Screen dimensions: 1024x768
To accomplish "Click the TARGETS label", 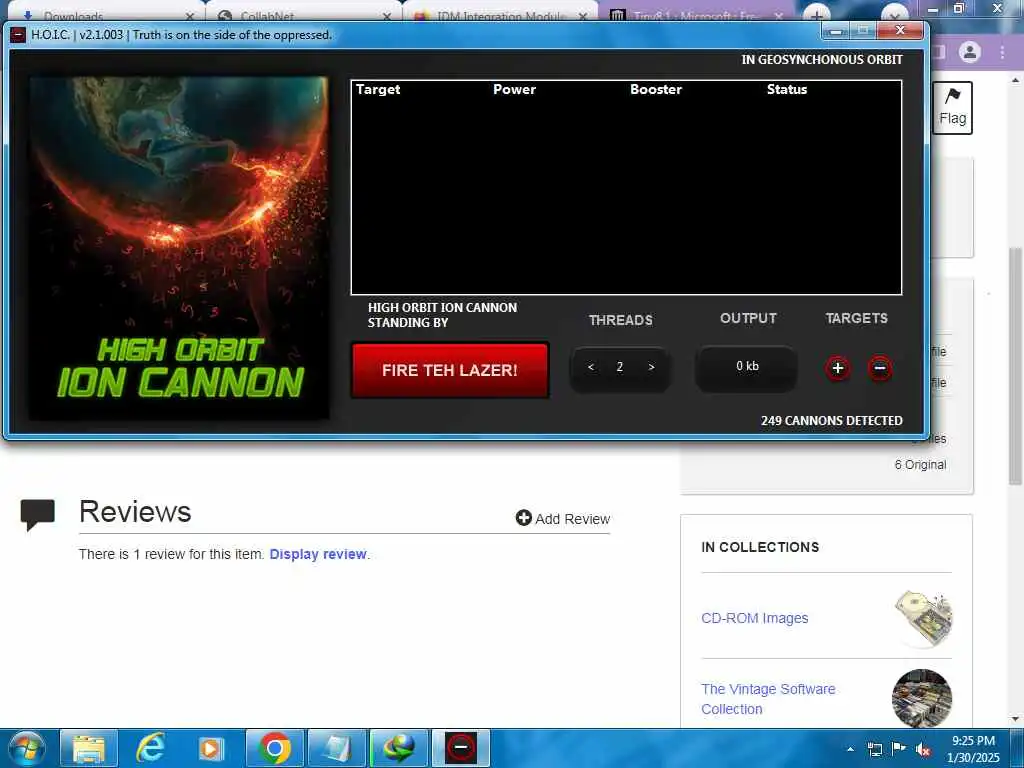I will point(856,318).
